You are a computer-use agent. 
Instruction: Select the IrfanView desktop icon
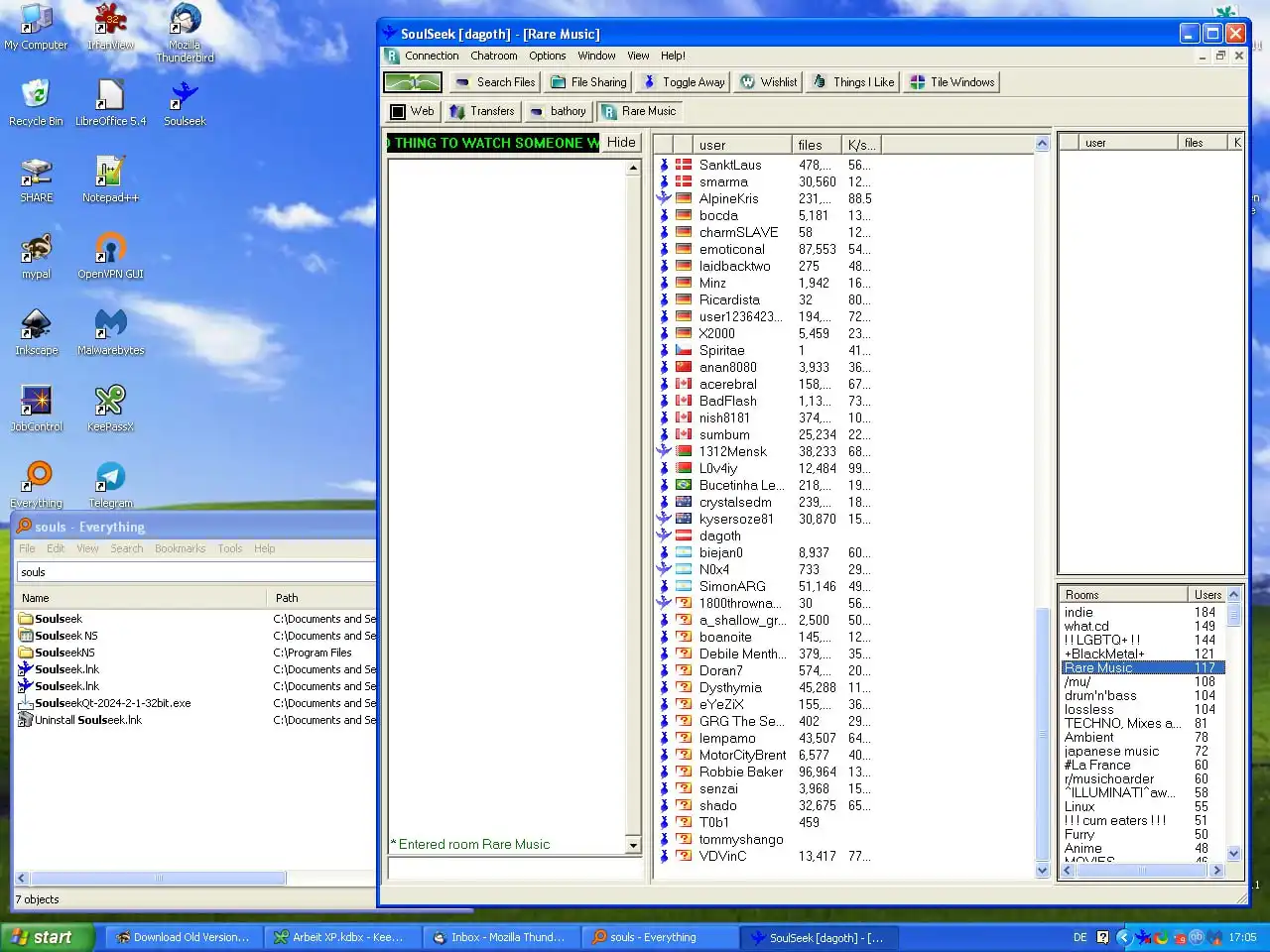point(110,28)
